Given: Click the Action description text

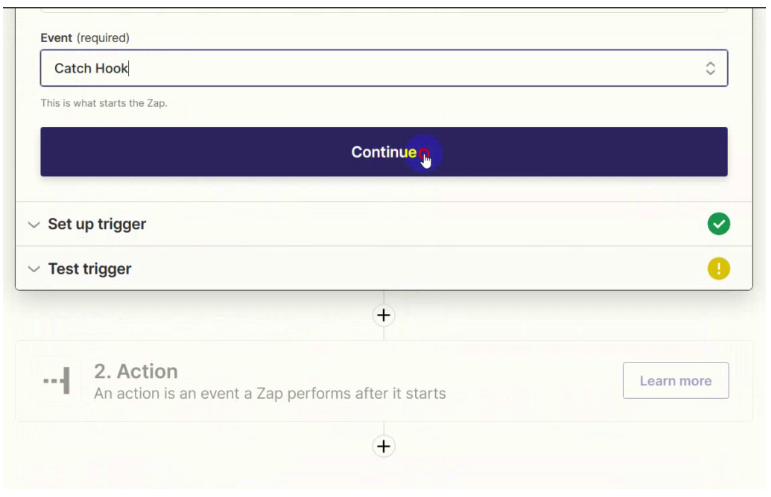Looking at the screenshot, I should click(x=270, y=394).
